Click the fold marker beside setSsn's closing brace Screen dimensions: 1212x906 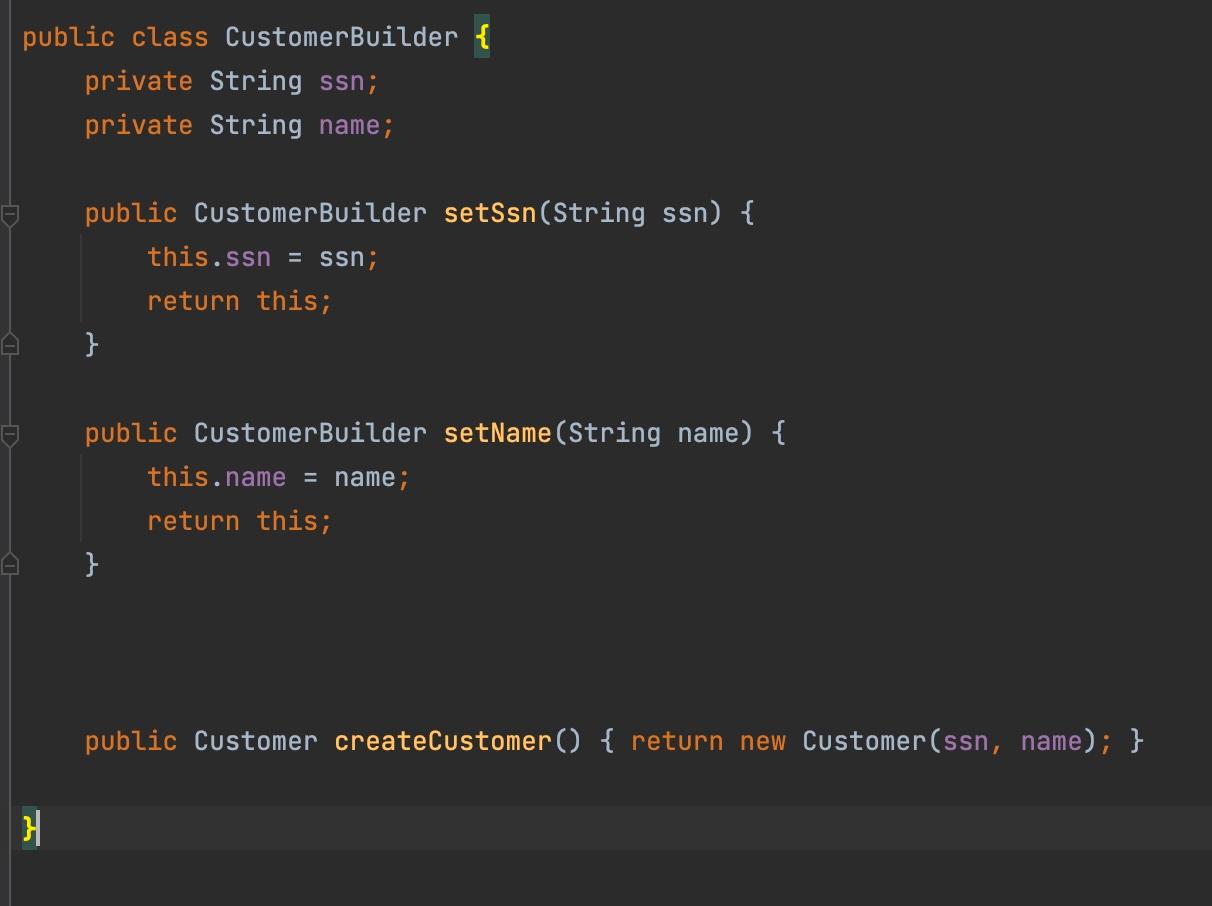coord(10,343)
